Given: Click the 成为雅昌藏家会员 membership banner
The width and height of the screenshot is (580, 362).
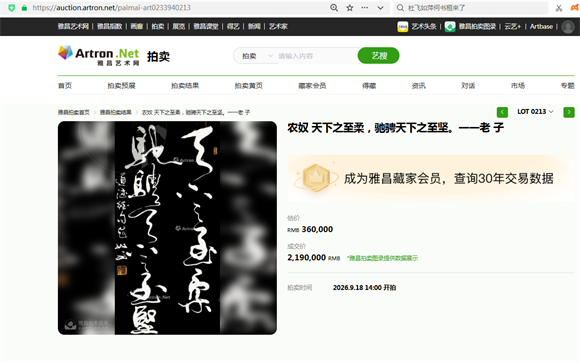Looking at the screenshot, I should (x=431, y=179).
